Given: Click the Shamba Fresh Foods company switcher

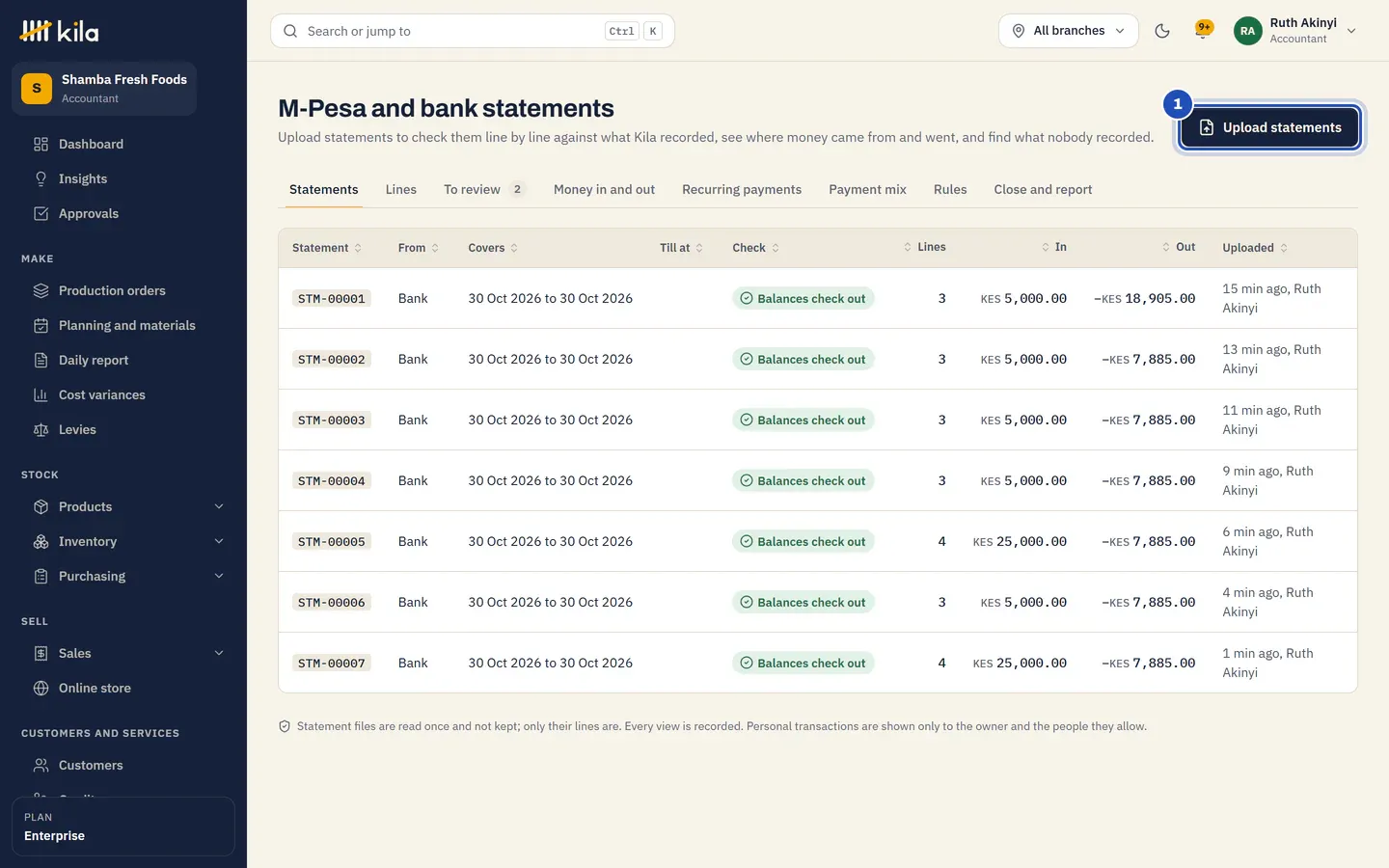Looking at the screenshot, I should [x=104, y=89].
